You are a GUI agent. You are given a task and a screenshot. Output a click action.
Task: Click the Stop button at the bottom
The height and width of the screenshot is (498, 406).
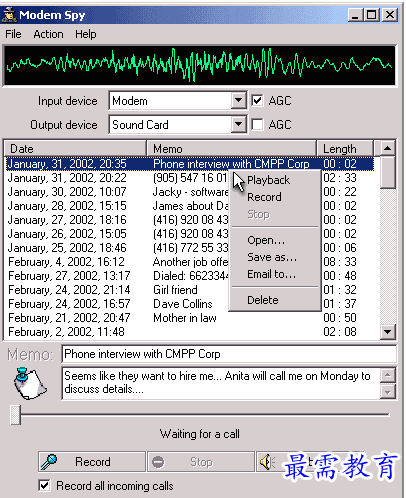(x=201, y=462)
